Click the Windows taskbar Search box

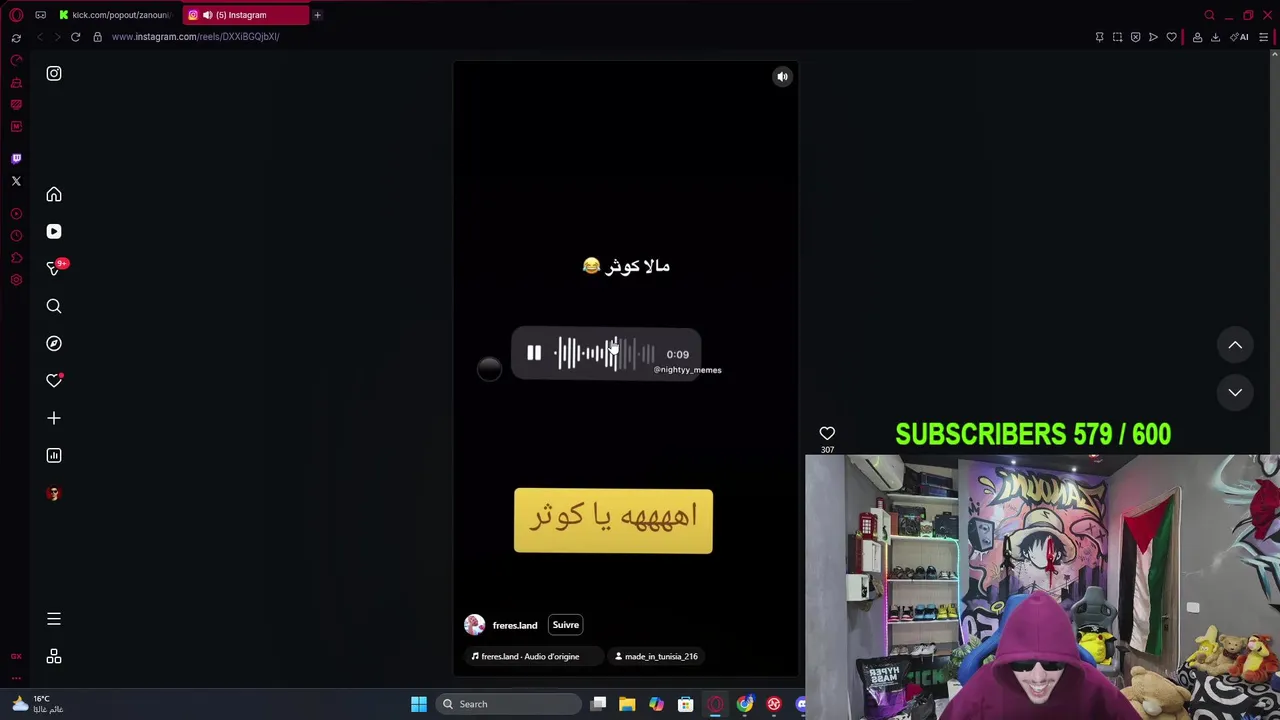(x=510, y=704)
